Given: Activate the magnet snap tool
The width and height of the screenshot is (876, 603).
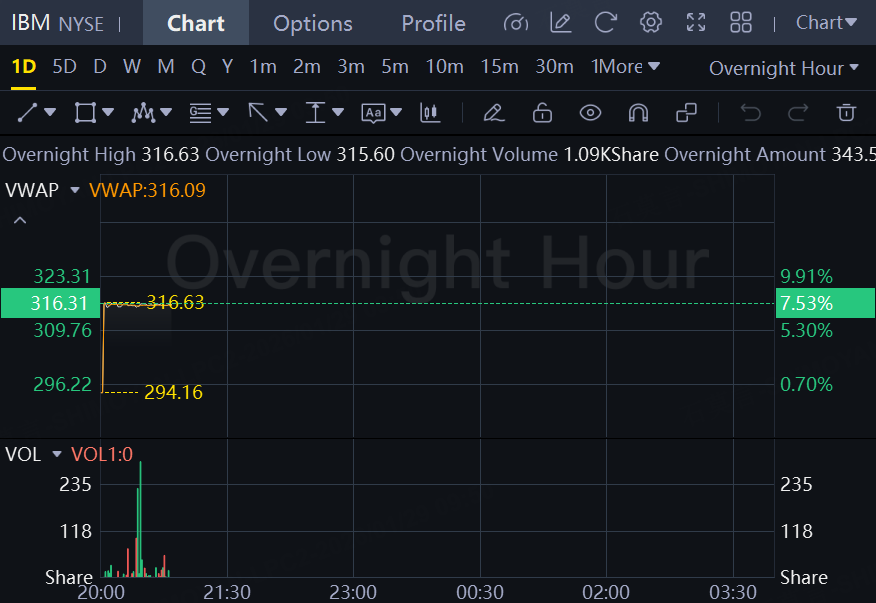Looking at the screenshot, I should 638,113.
